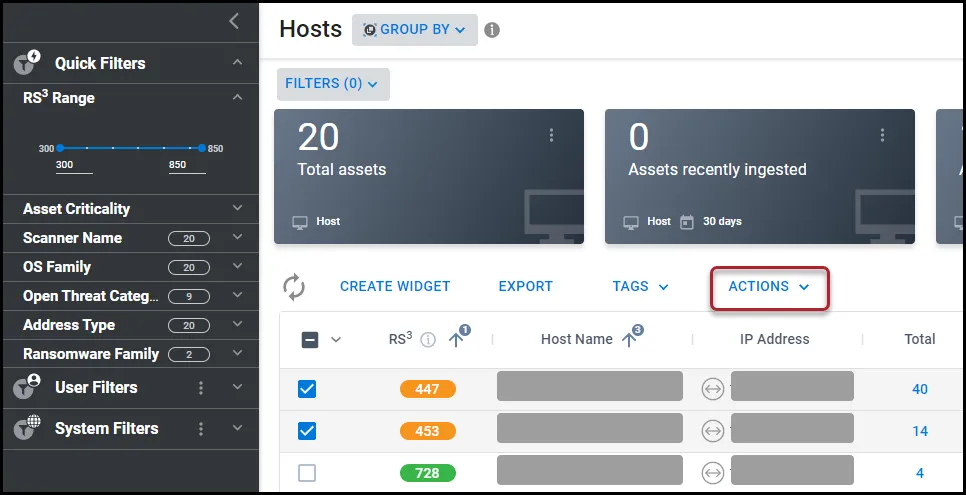Click address type icon in 453 row
This screenshot has width=966, height=495.
tap(713, 431)
